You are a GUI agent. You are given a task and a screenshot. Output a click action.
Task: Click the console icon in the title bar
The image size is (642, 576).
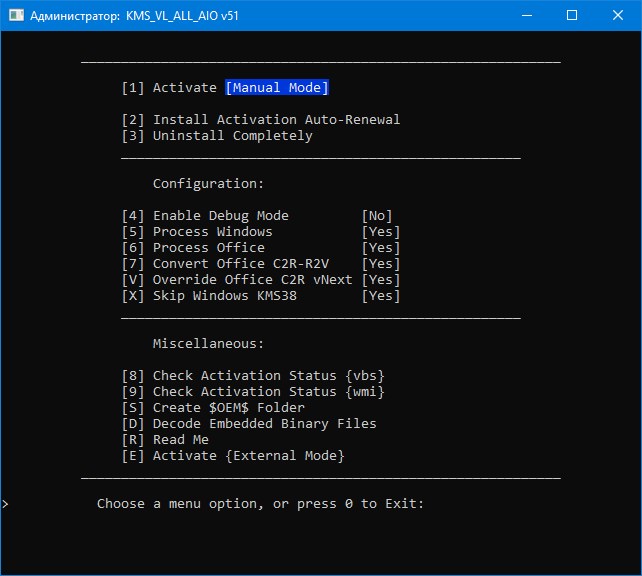point(17,15)
